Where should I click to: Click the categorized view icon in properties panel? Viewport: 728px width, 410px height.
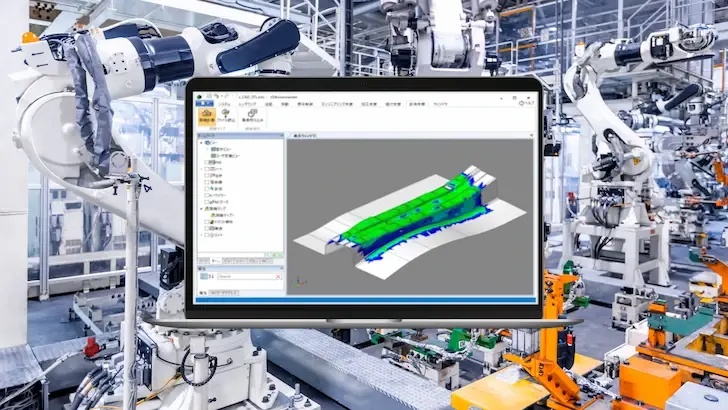[x=204, y=276]
